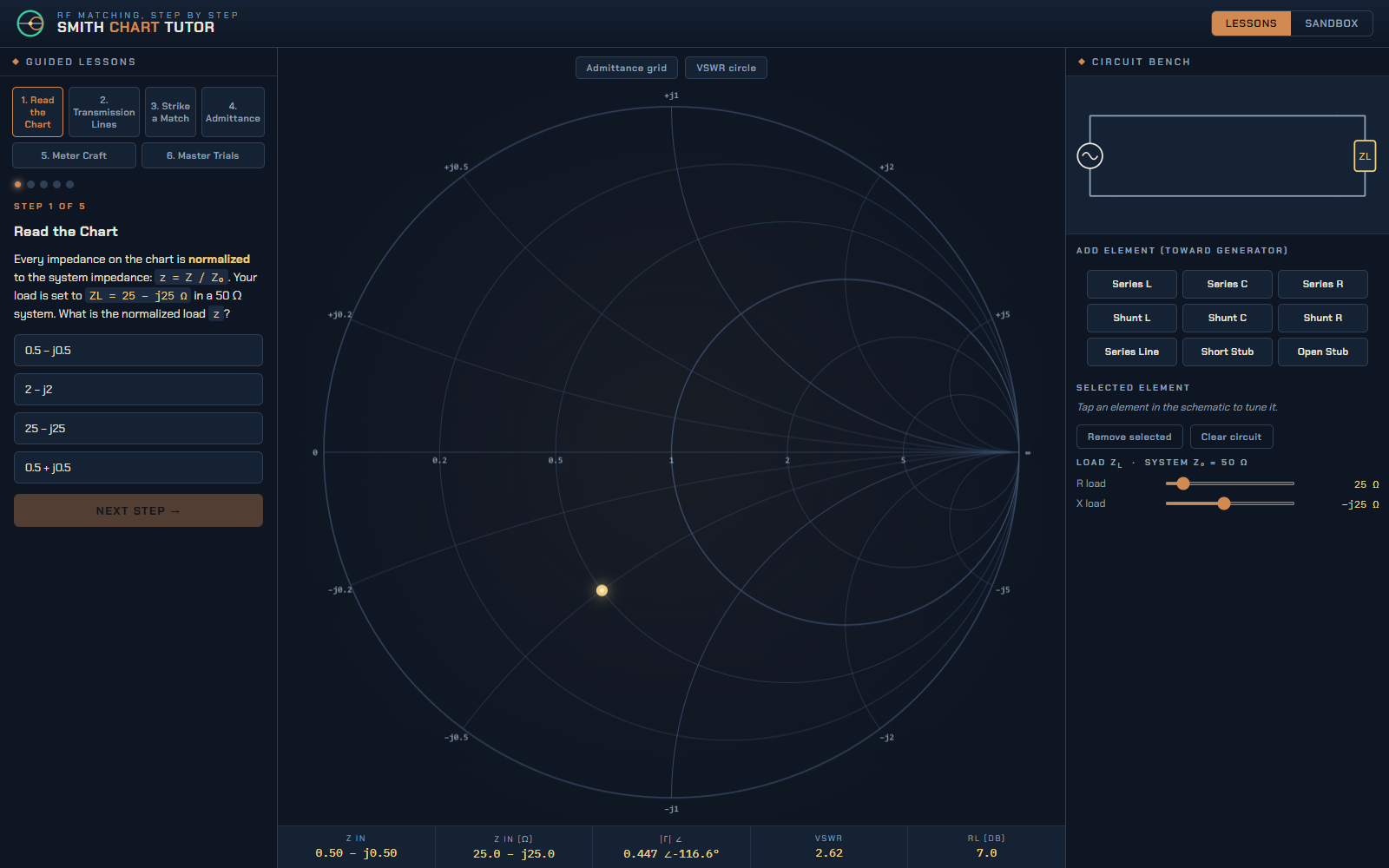Click the Z IN readout 0.50 – j0.50
Image resolution: width=1389 pixels, height=868 pixels.
click(x=356, y=853)
